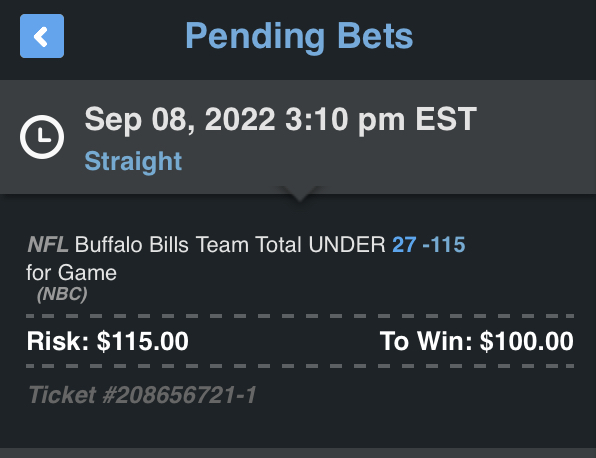Select the To Win: $100.00 amount
Screen dimensions: 596x458
tap(477, 341)
